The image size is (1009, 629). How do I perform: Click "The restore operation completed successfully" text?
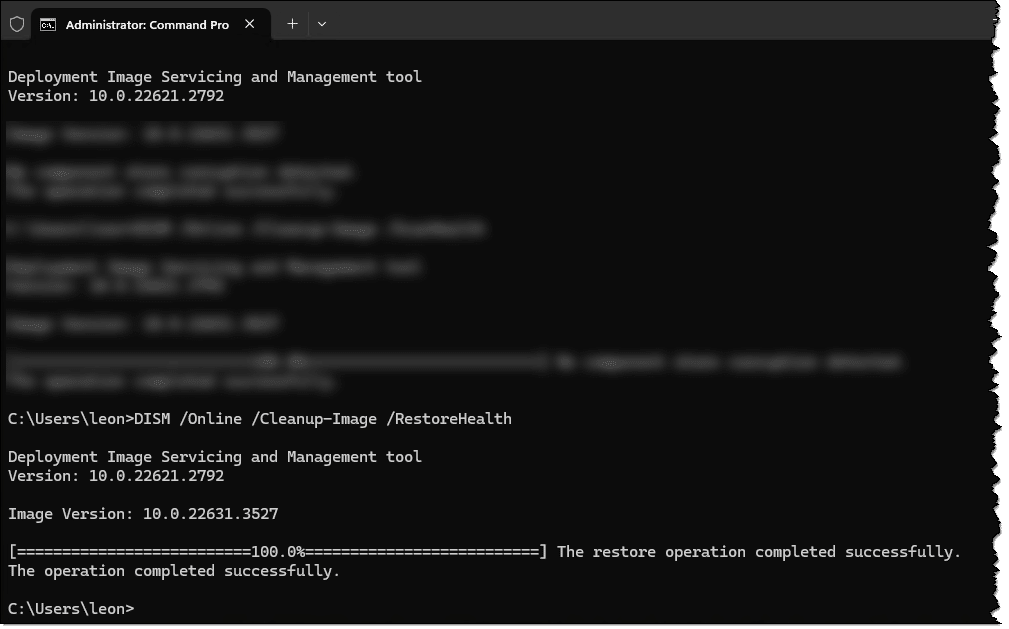[758, 552]
